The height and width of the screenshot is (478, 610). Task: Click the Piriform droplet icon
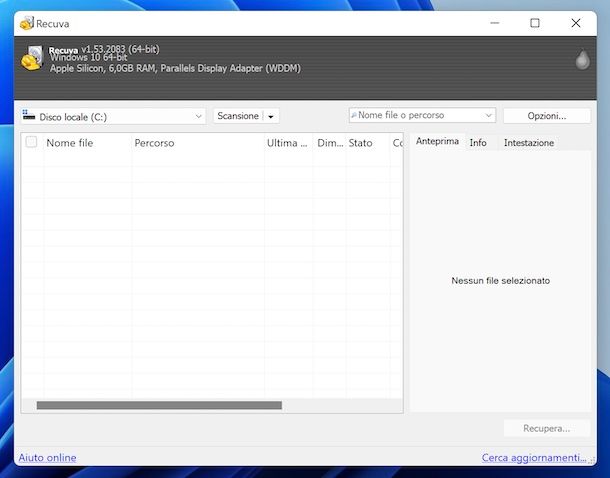click(x=582, y=59)
